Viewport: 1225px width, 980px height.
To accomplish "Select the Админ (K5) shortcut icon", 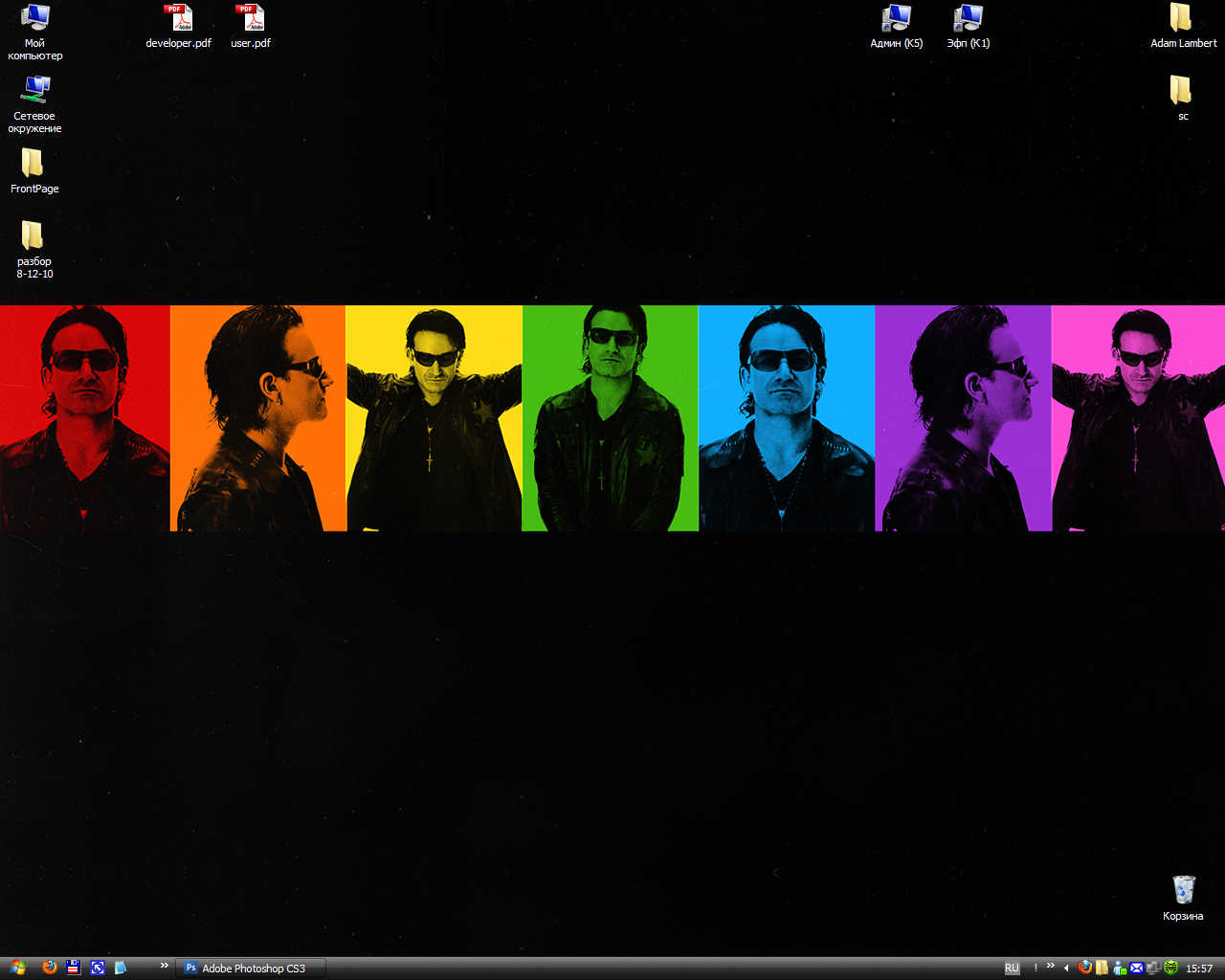I will (897, 26).
